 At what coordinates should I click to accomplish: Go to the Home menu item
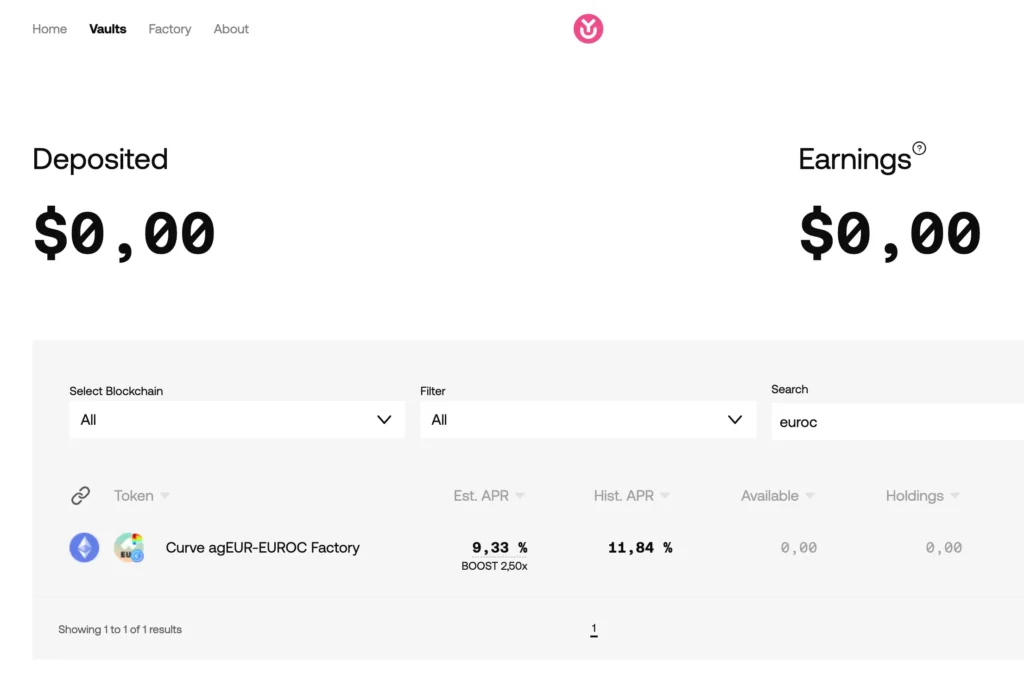tap(50, 29)
